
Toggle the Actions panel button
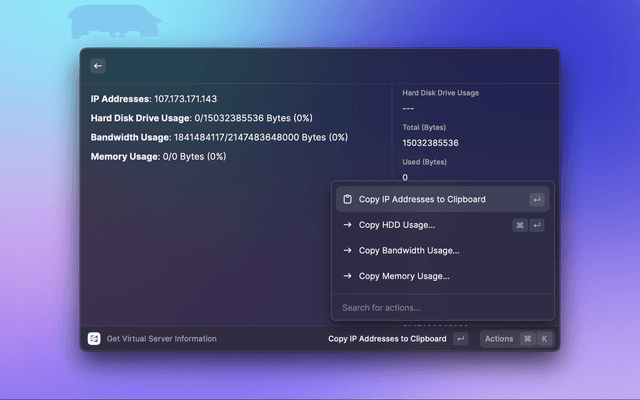coord(499,339)
